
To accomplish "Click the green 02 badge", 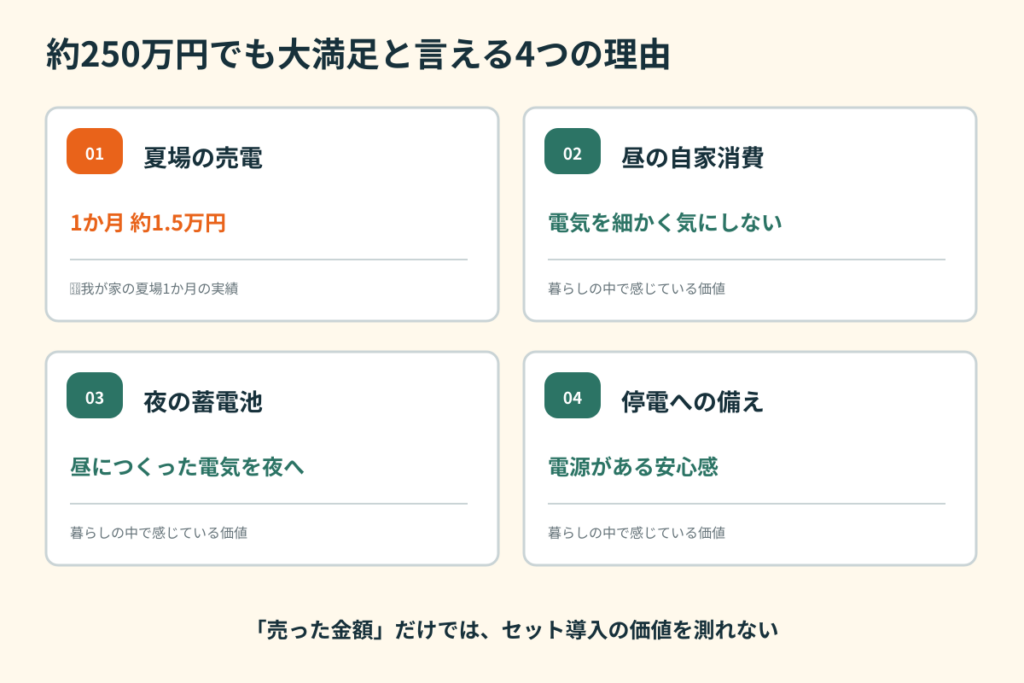I will tap(573, 151).
